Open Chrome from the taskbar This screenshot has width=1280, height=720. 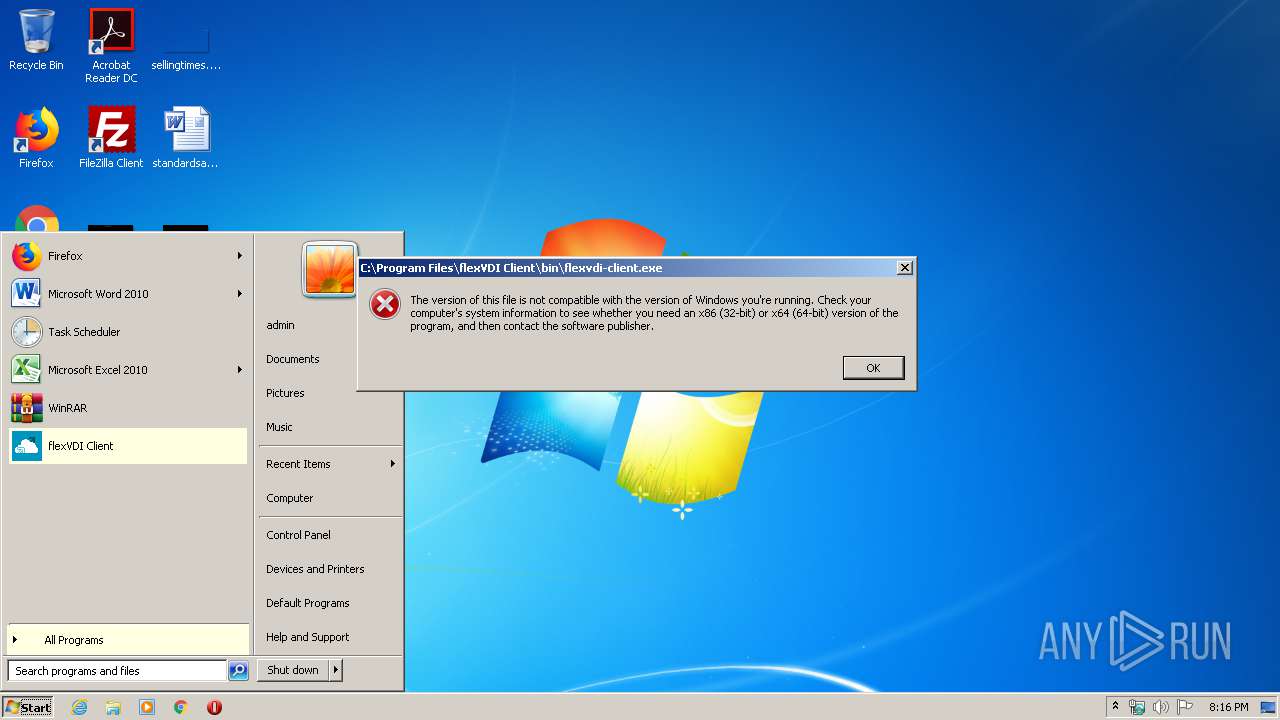click(180, 707)
